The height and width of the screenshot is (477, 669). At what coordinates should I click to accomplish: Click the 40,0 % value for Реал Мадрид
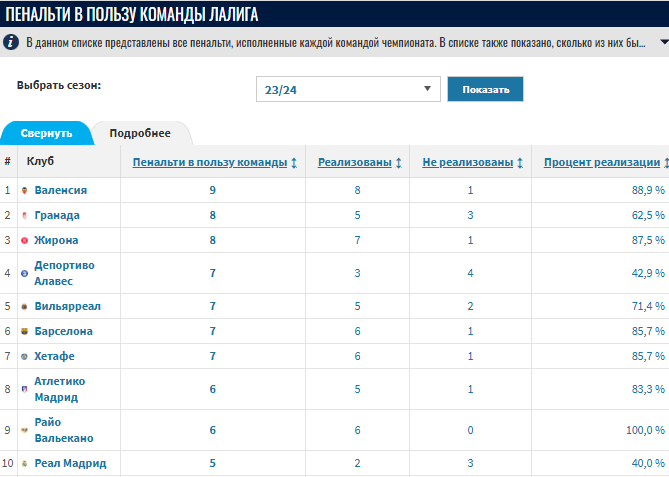point(648,464)
